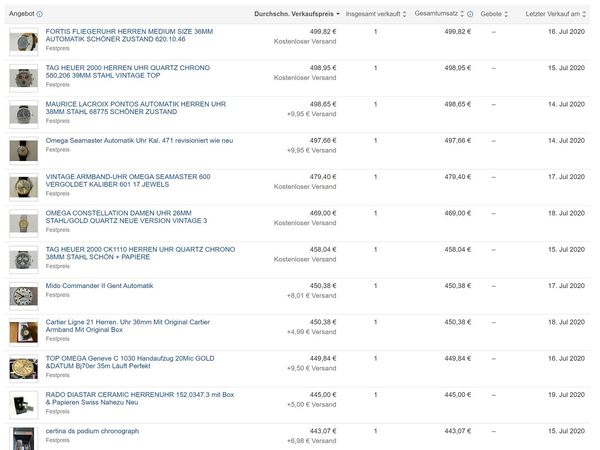
Task: Sort by Durchschn. Verkaufspreis column
Action: click(x=297, y=14)
